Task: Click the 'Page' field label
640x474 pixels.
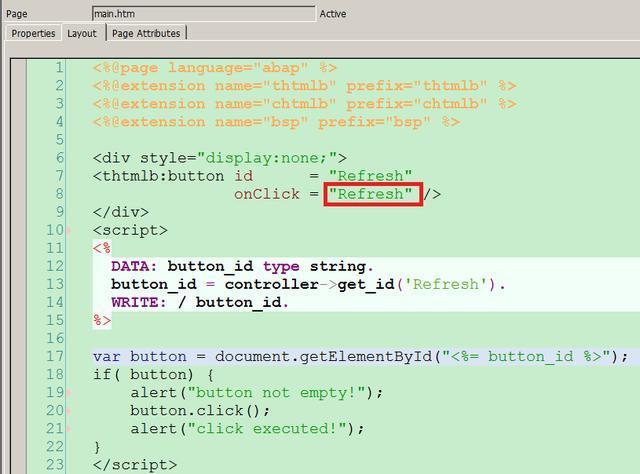Action: click(17, 14)
